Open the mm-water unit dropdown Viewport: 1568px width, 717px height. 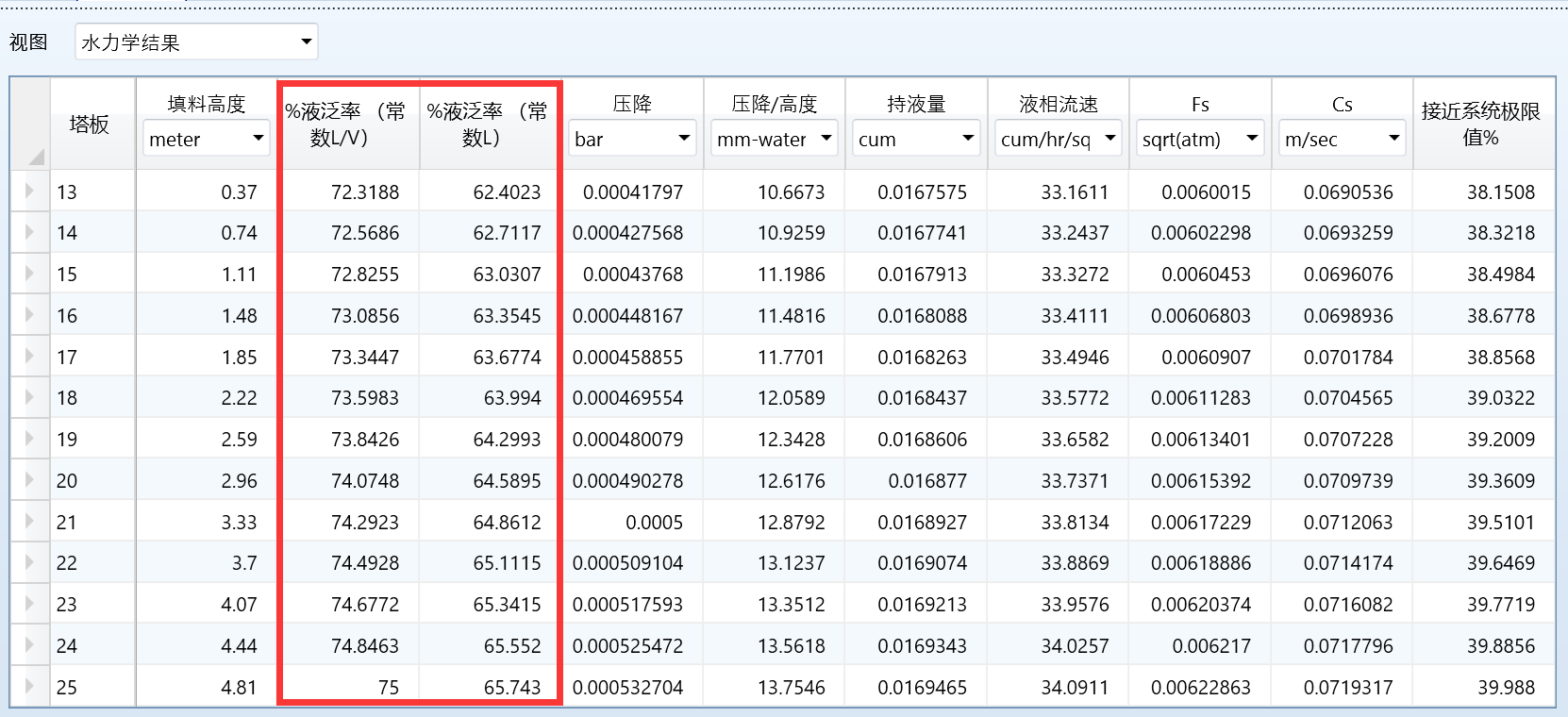point(775,140)
